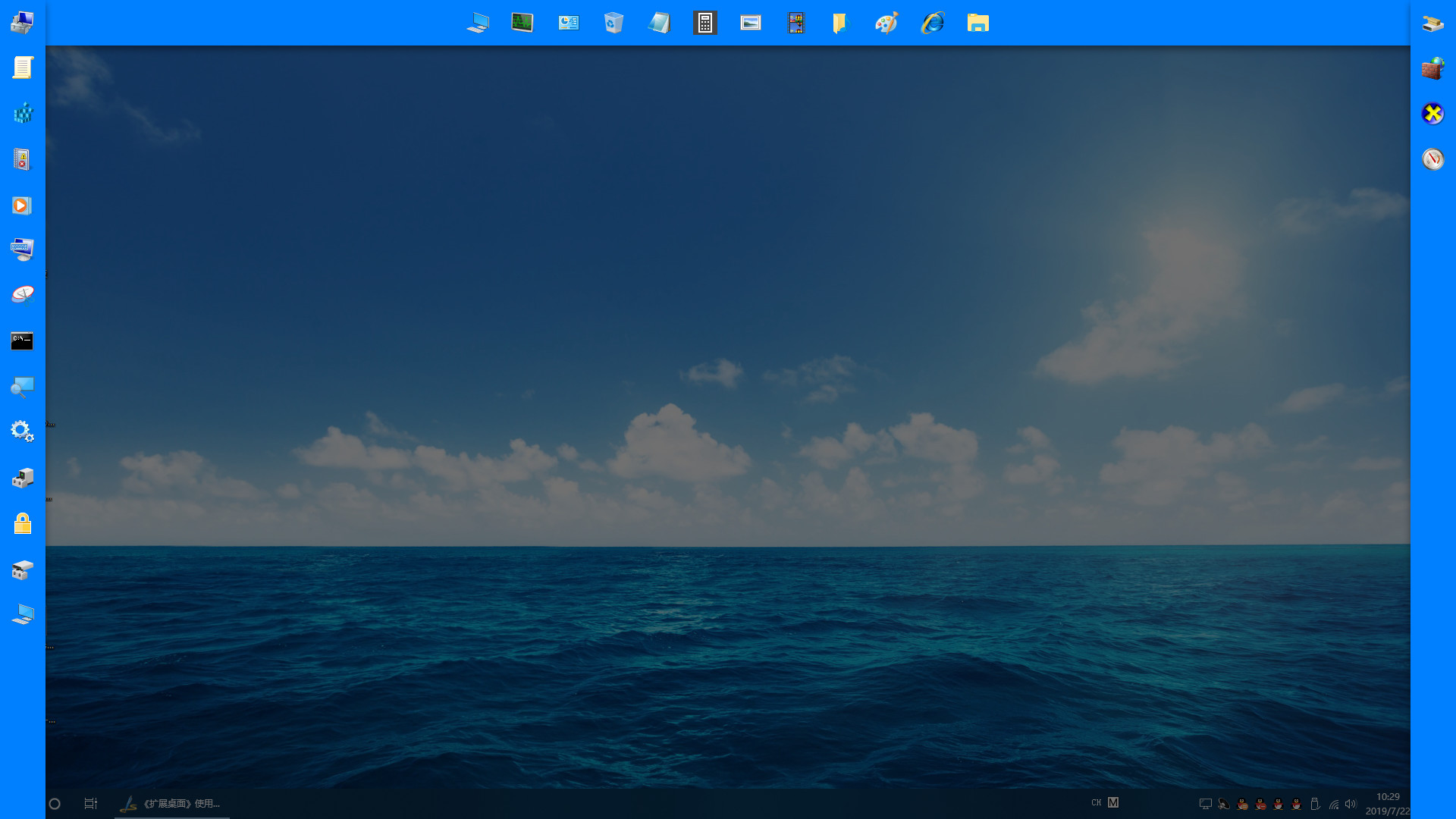Viewport: 1456px width, 819px height.
Task: Open the performance monitor icon on top bar
Action: [x=522, y=23]
